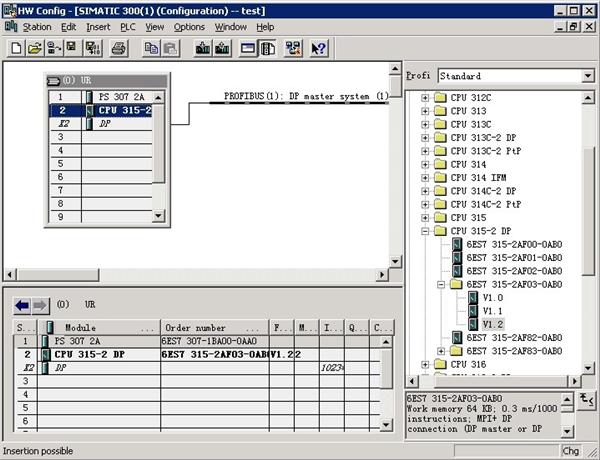Click the HW Config document icon in menu bar
Image resolution: width=600 pixels, height=460 pixels.
pos(11,27)
